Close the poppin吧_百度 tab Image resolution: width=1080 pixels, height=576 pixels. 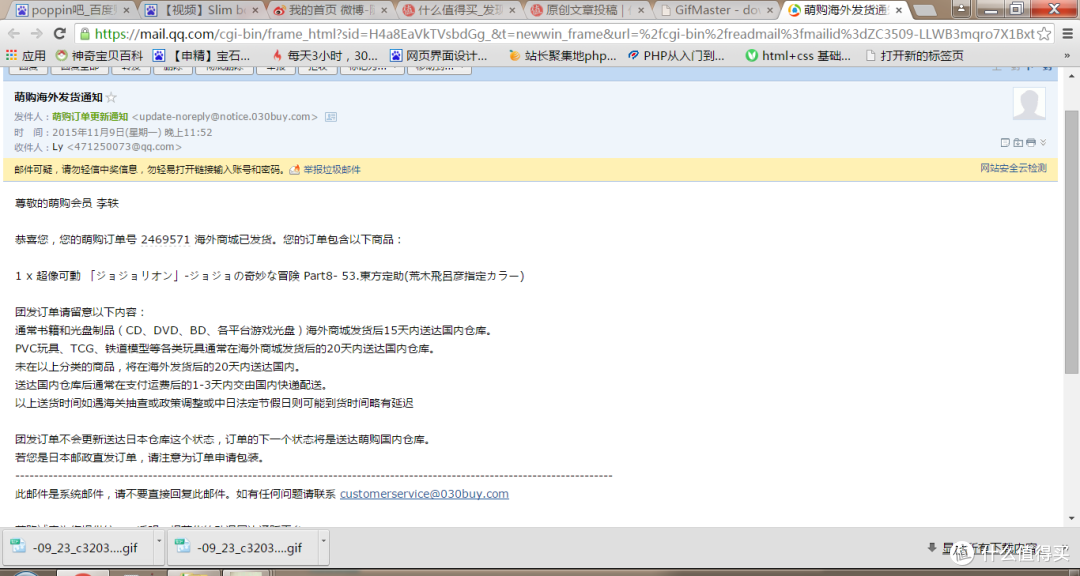125,10
